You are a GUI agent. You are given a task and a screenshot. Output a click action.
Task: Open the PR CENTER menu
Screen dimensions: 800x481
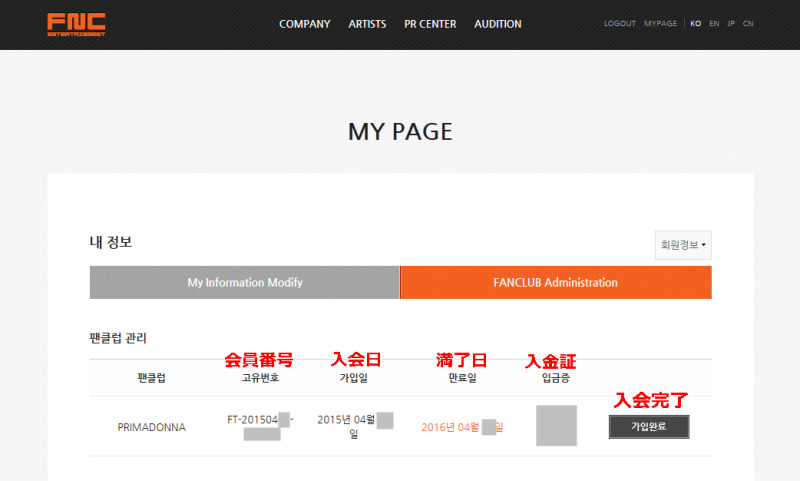pyautogui.click(x=429, y=24)
